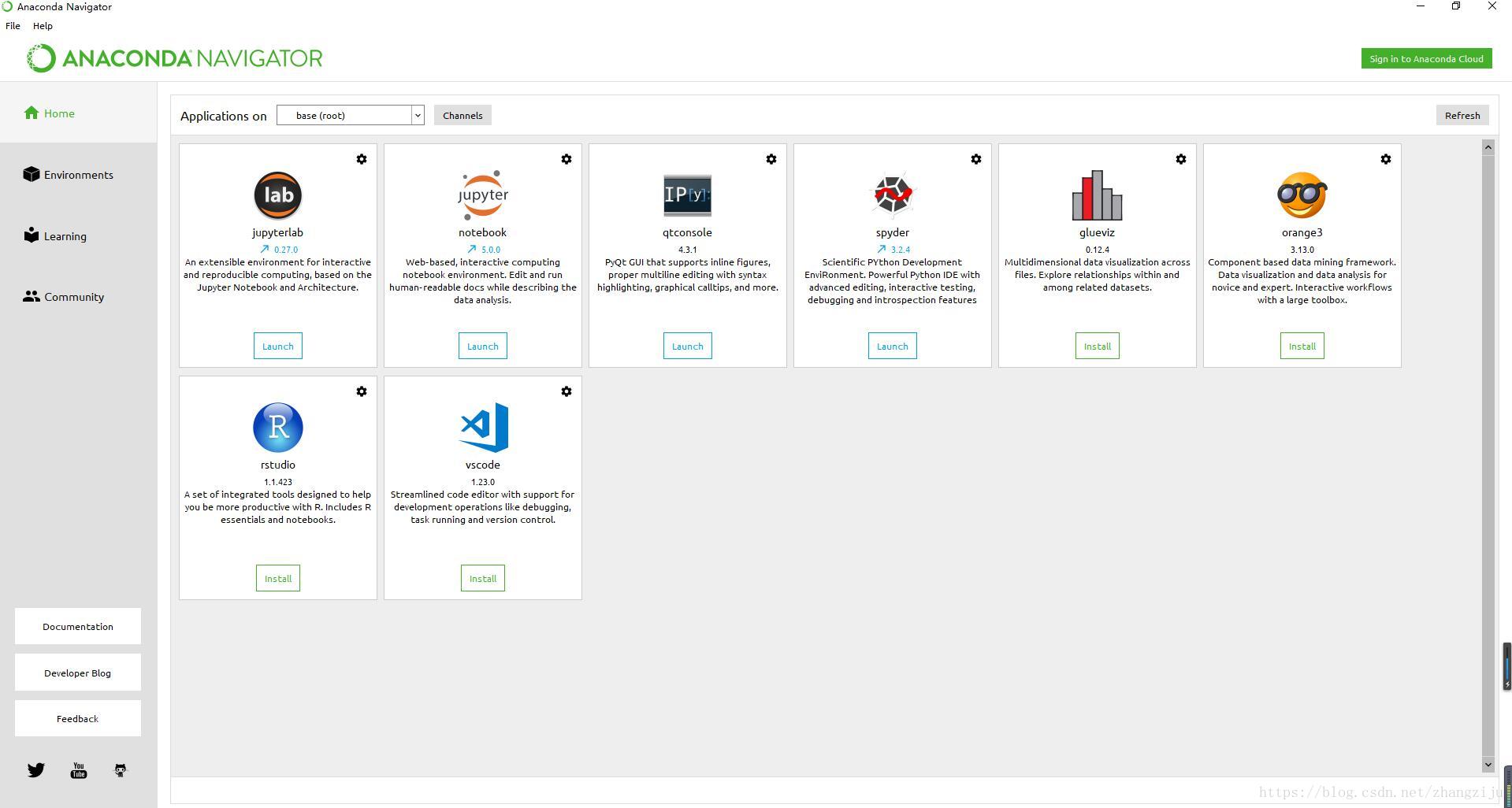This screenshot has height=808, width=1512.
Task: Click the IPython qtconsole logo
Action: (688, 195)
